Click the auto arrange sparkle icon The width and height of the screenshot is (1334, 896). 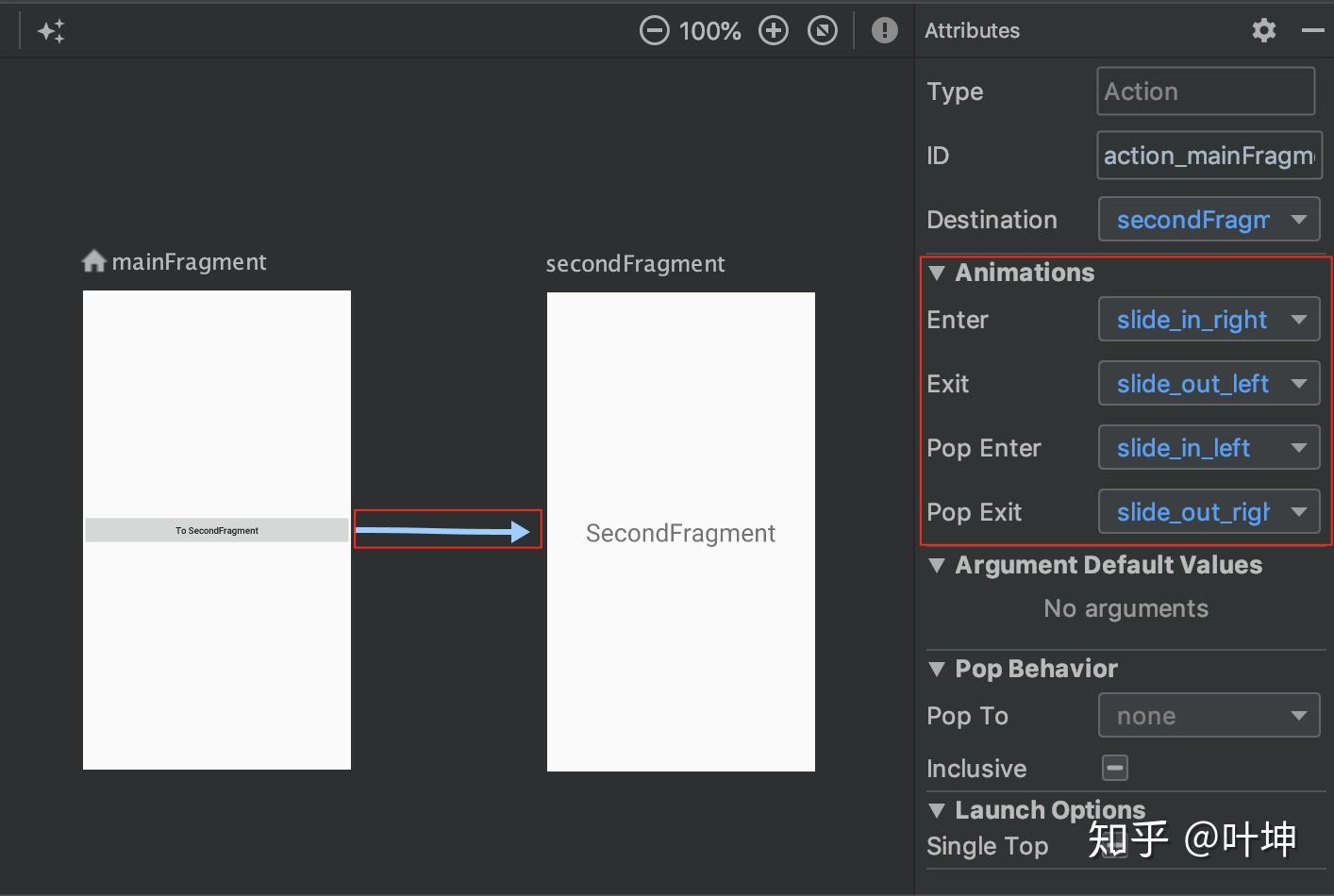[51, 31]
